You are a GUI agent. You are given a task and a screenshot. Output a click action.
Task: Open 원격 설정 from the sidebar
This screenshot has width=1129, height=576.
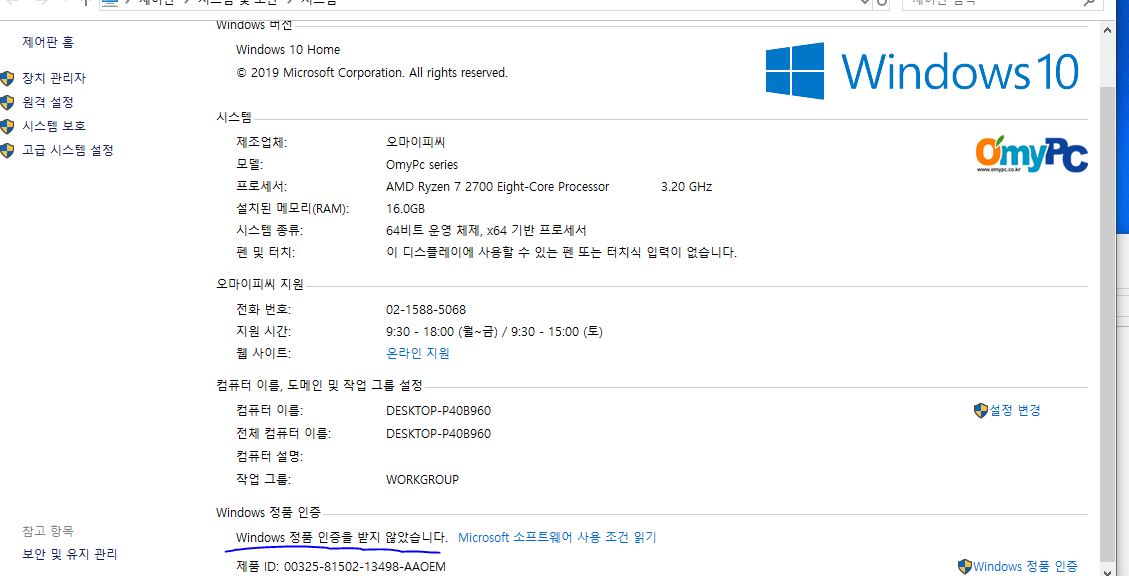pos(48,102)
